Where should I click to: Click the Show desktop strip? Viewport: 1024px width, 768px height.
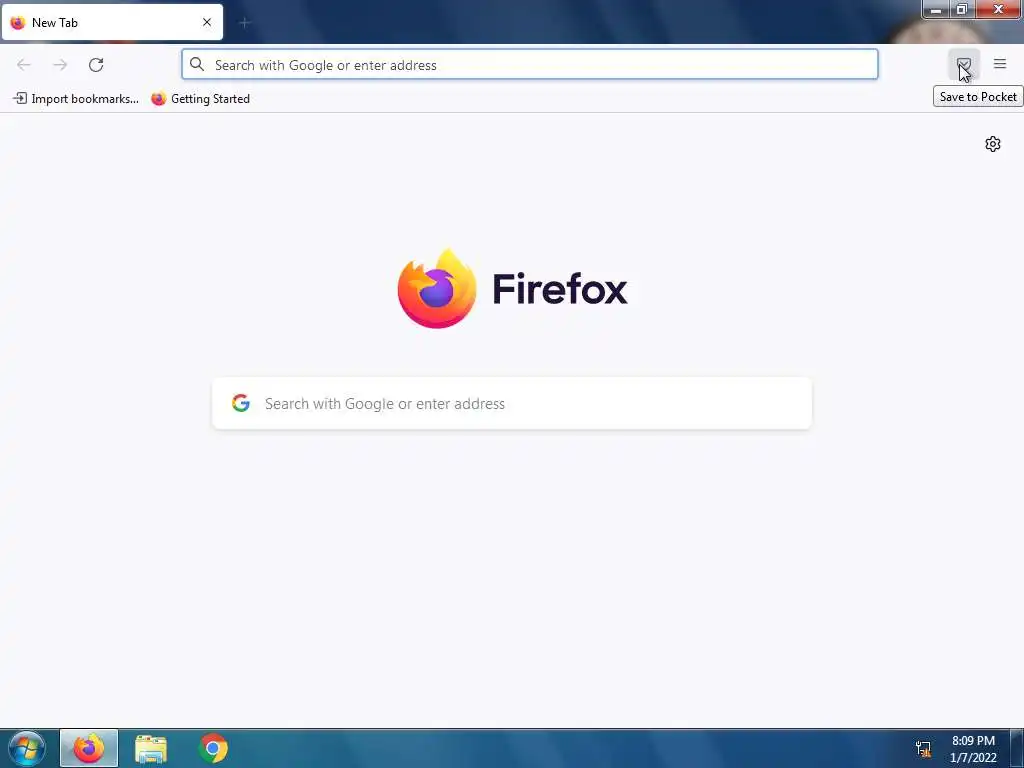coord(1017,748)
